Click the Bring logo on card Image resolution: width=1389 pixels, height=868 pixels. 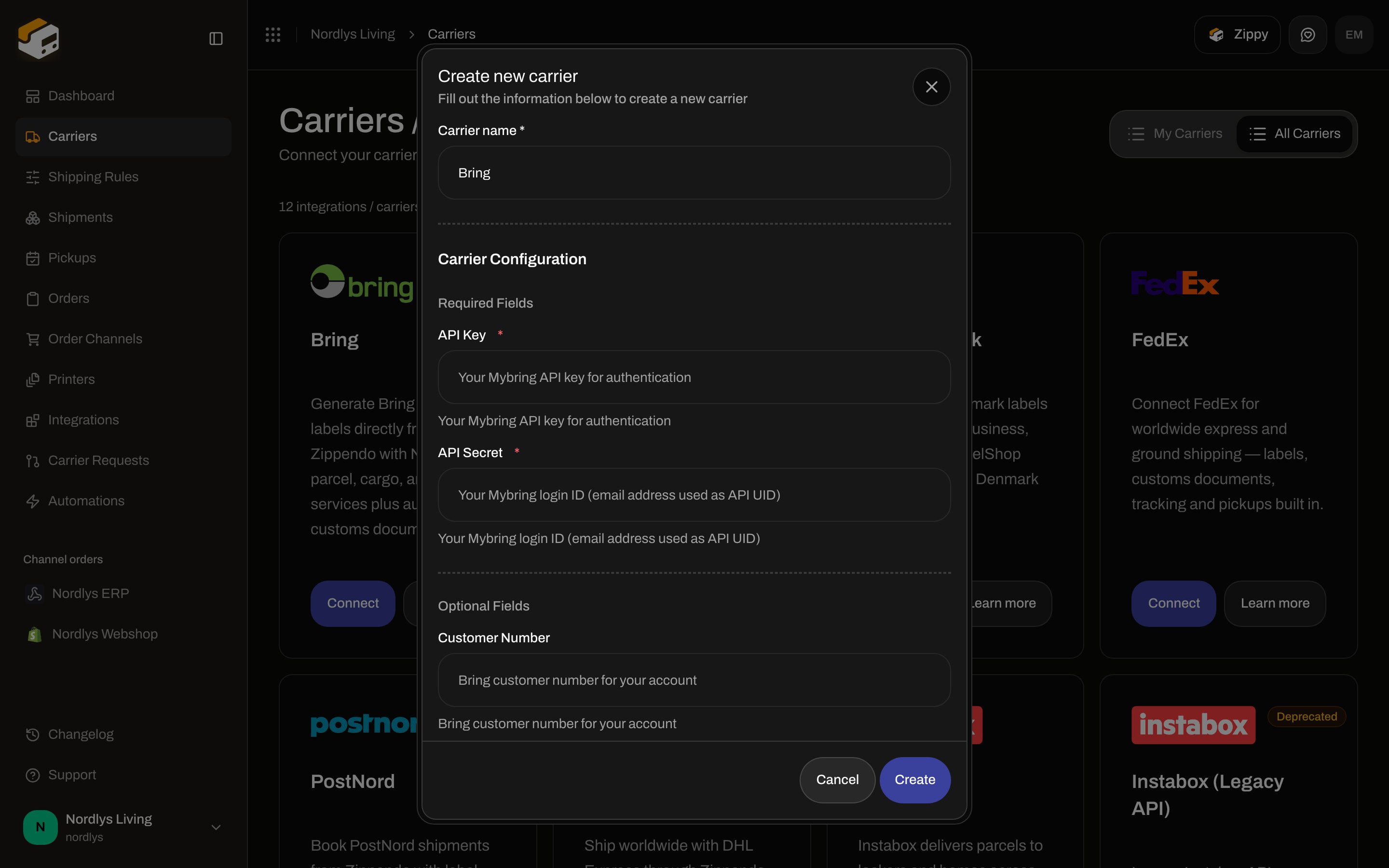point(362,283)
